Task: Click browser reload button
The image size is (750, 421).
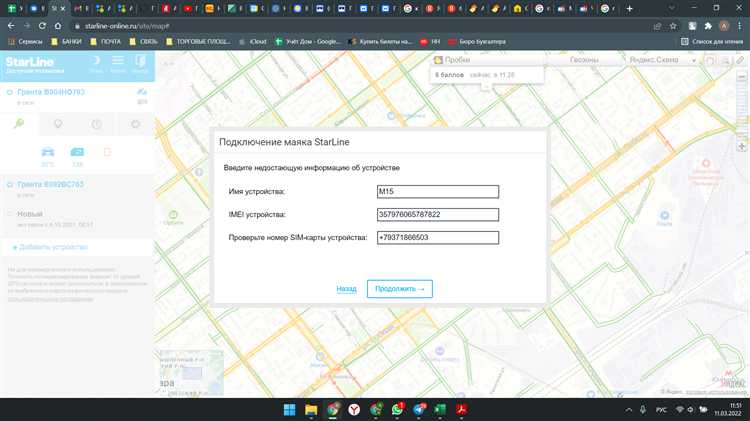Action: (42, 26)
